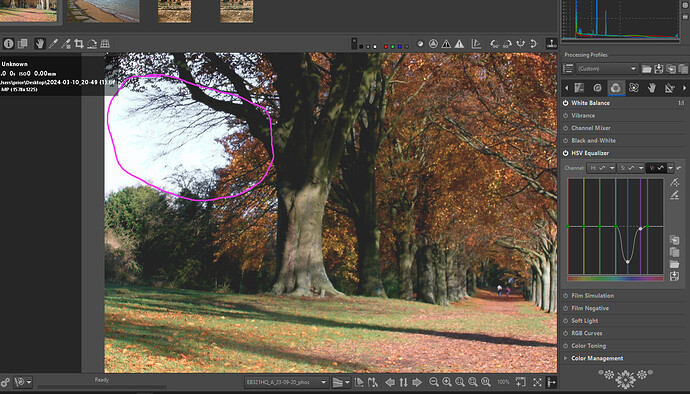Switch to the Detail tab

click(x=597, y=88)
